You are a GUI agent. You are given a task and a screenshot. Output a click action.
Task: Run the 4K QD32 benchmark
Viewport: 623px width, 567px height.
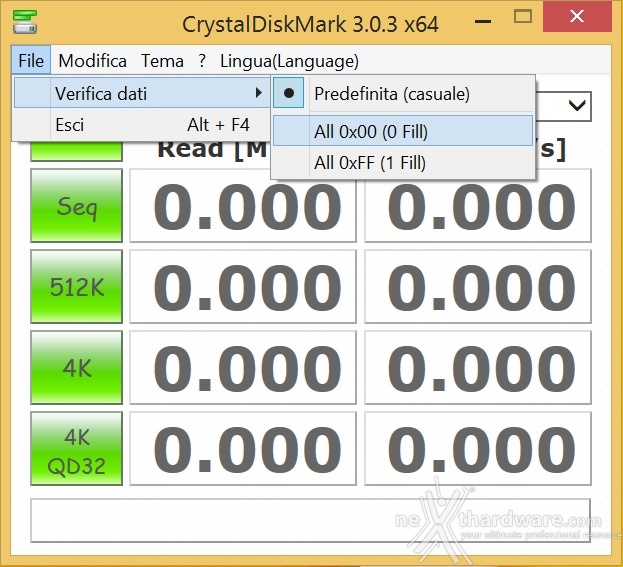[77, 449]
